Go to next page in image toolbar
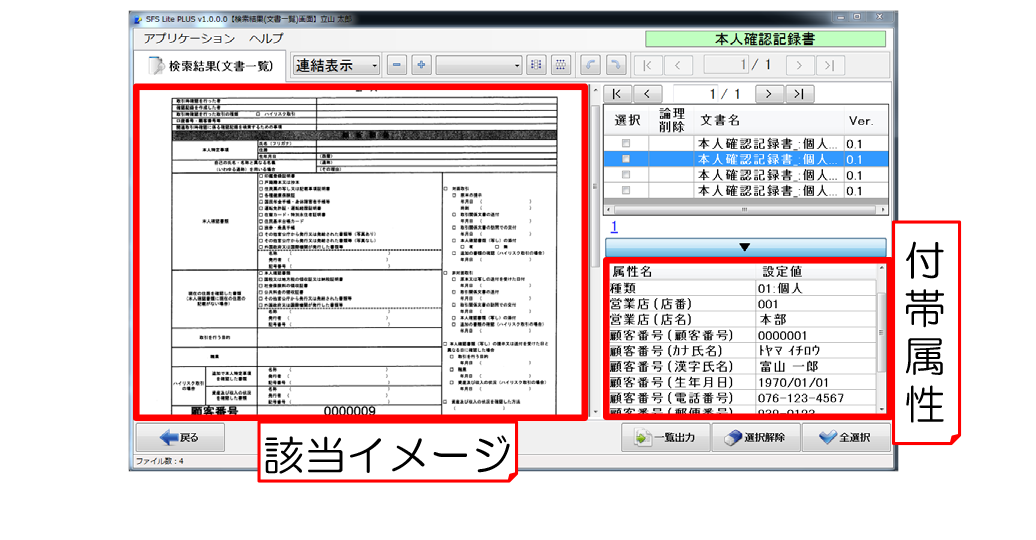This screenshot has height=540, width=1036. click(x=799, y=65)
